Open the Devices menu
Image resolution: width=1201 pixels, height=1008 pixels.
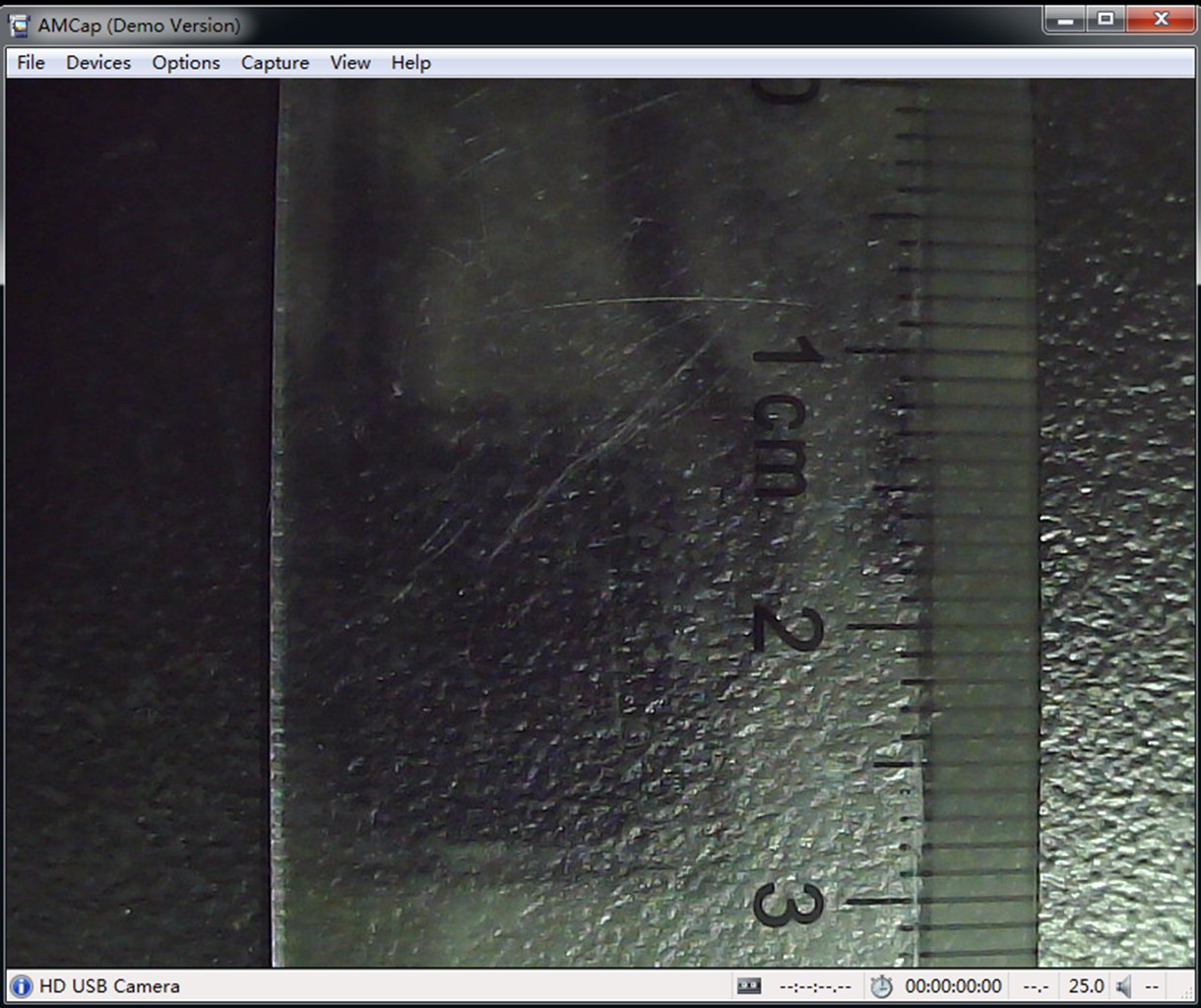pos(98,63)
